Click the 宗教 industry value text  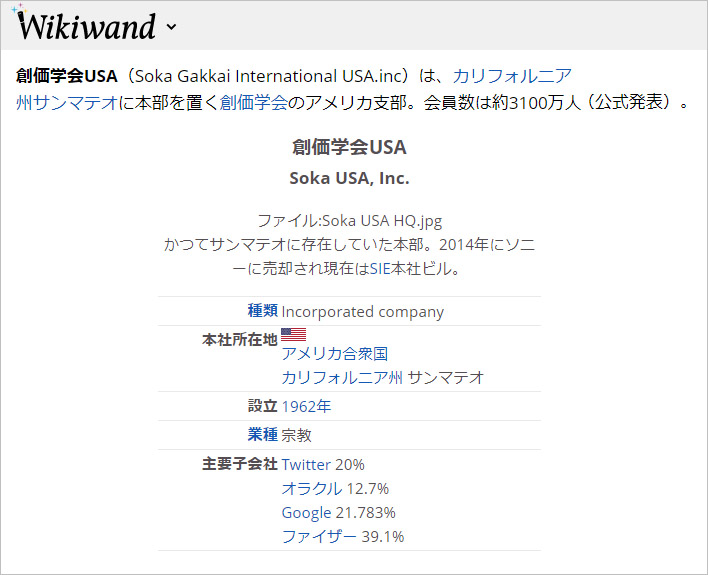(x=297, y=435)
